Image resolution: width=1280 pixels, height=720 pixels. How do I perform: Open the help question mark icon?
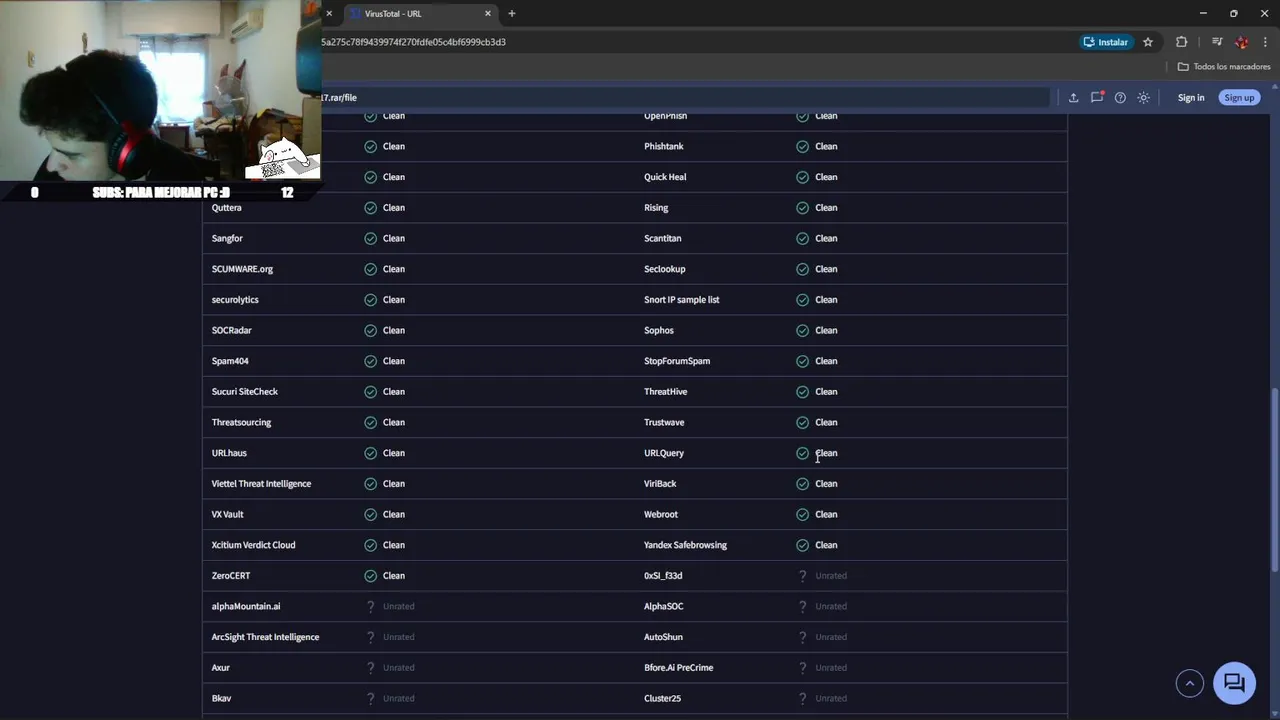coord(1120,97)
